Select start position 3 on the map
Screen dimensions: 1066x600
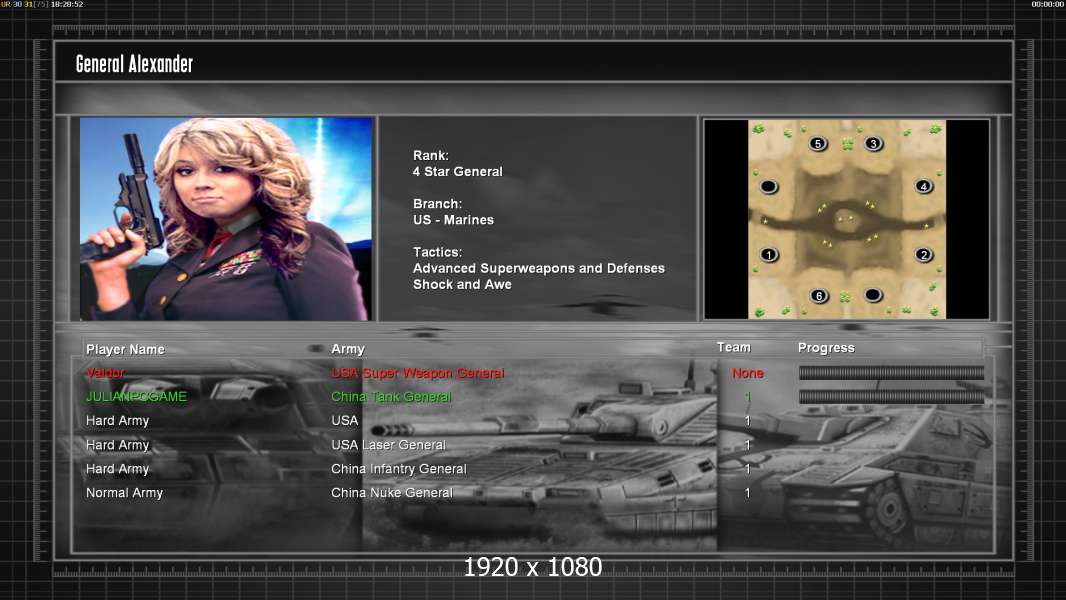click(x=874, y=144)
